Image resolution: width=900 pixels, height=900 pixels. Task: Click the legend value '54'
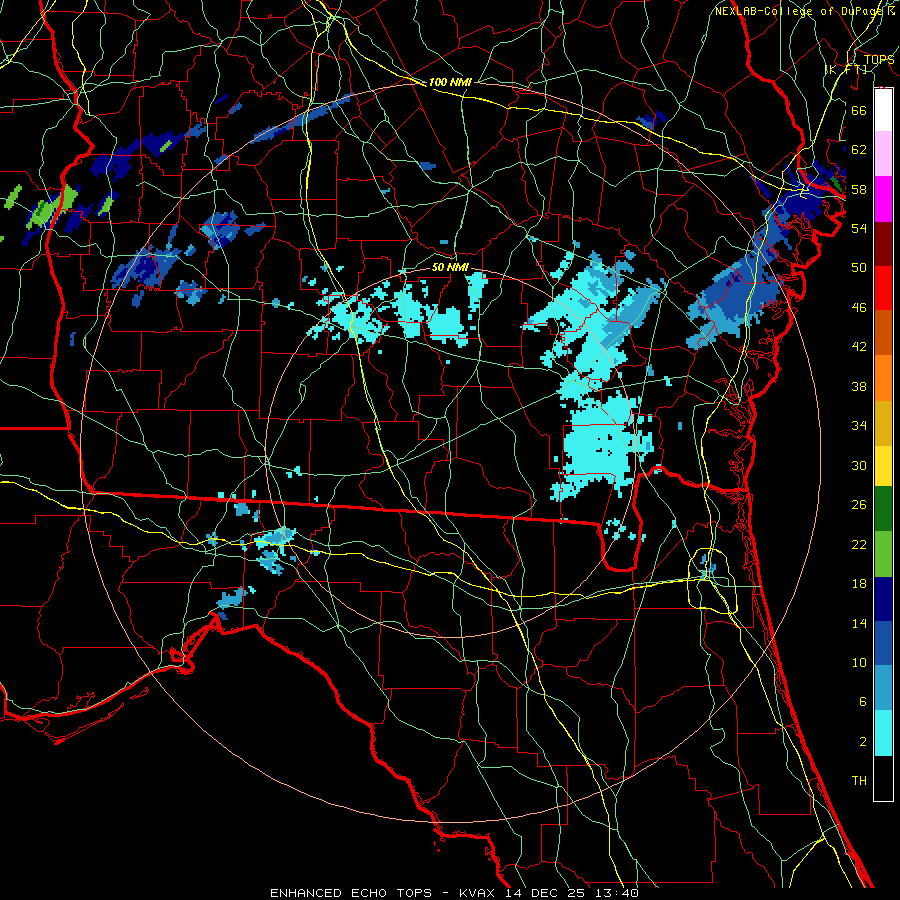[x=859, y=228]
